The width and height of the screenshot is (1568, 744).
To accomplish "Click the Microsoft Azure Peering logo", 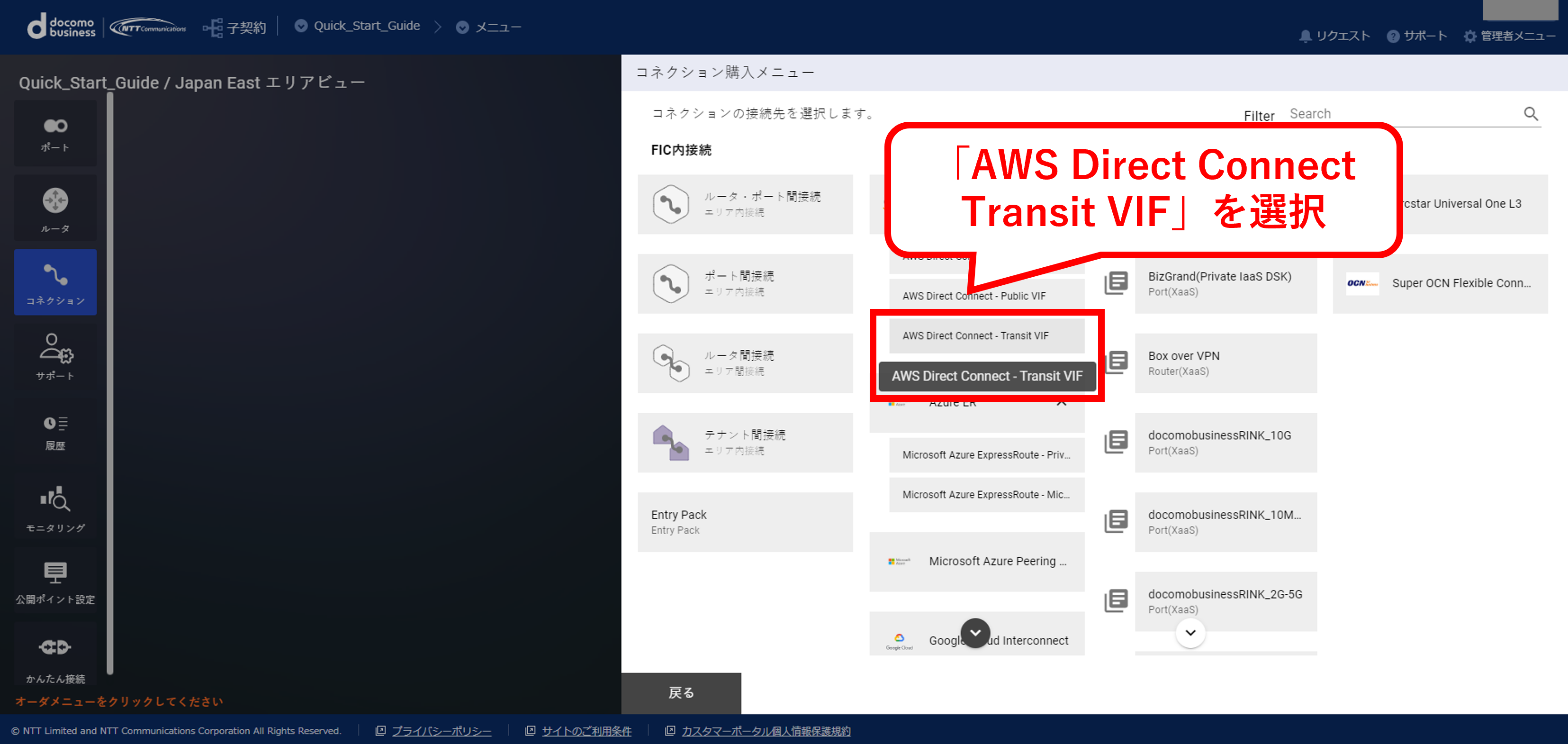I will [899, 562].
